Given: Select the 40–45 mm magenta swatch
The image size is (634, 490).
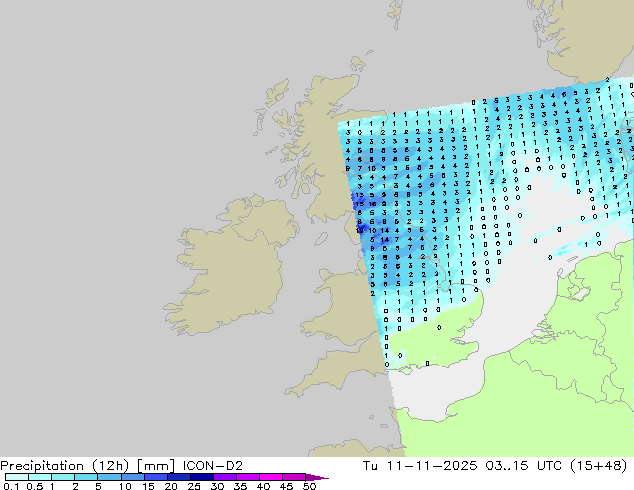Looking at the screenshot, I should click(271, 477).
